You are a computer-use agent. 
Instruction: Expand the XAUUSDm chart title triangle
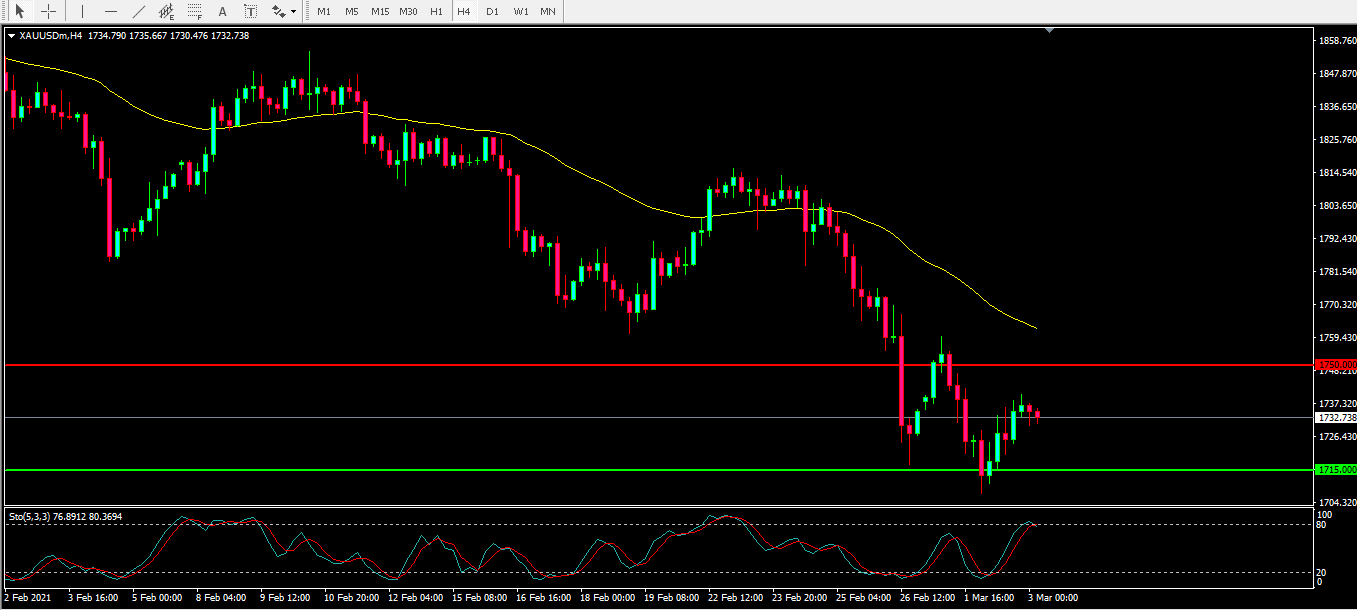pos(11,35)
